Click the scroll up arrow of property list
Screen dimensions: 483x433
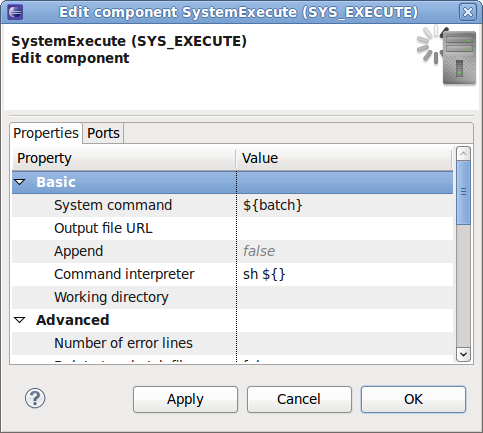tap(463, 154)
